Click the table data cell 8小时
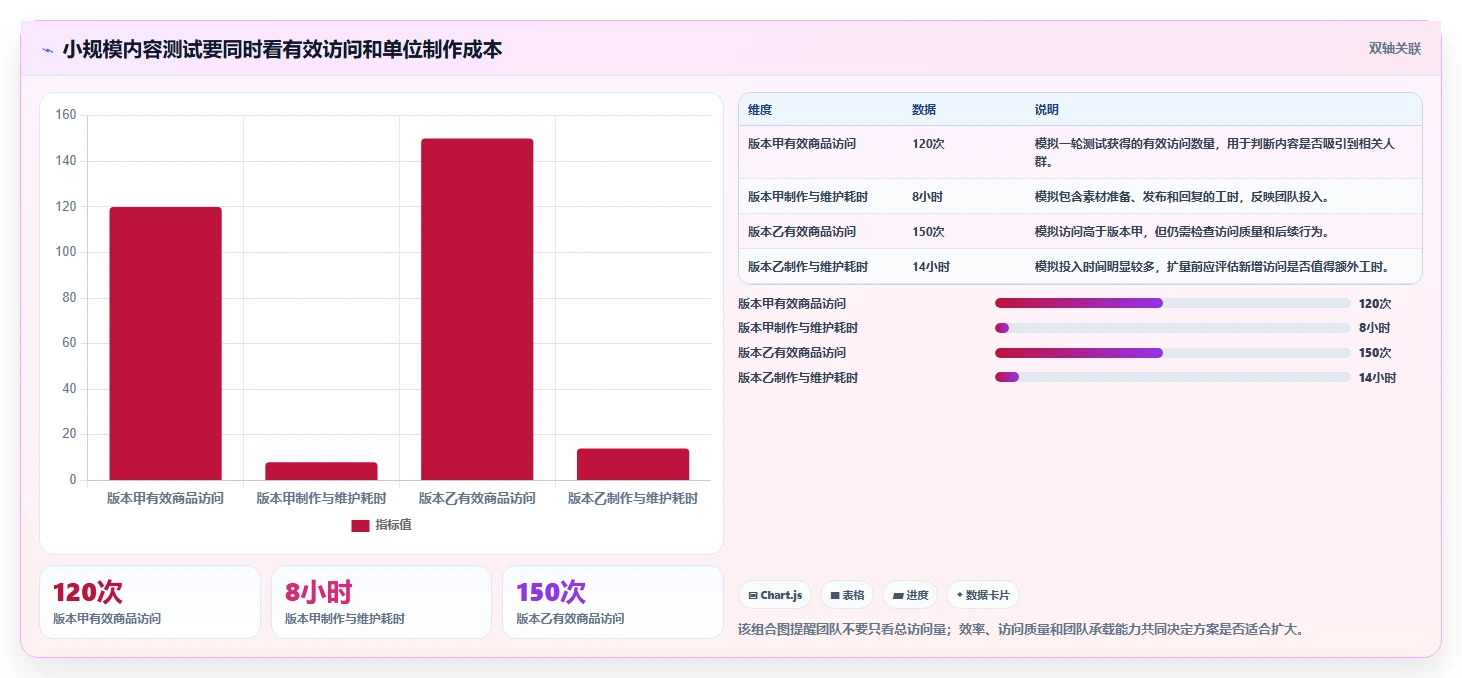This screenshot has width=1462, height=678. point(927,197)
